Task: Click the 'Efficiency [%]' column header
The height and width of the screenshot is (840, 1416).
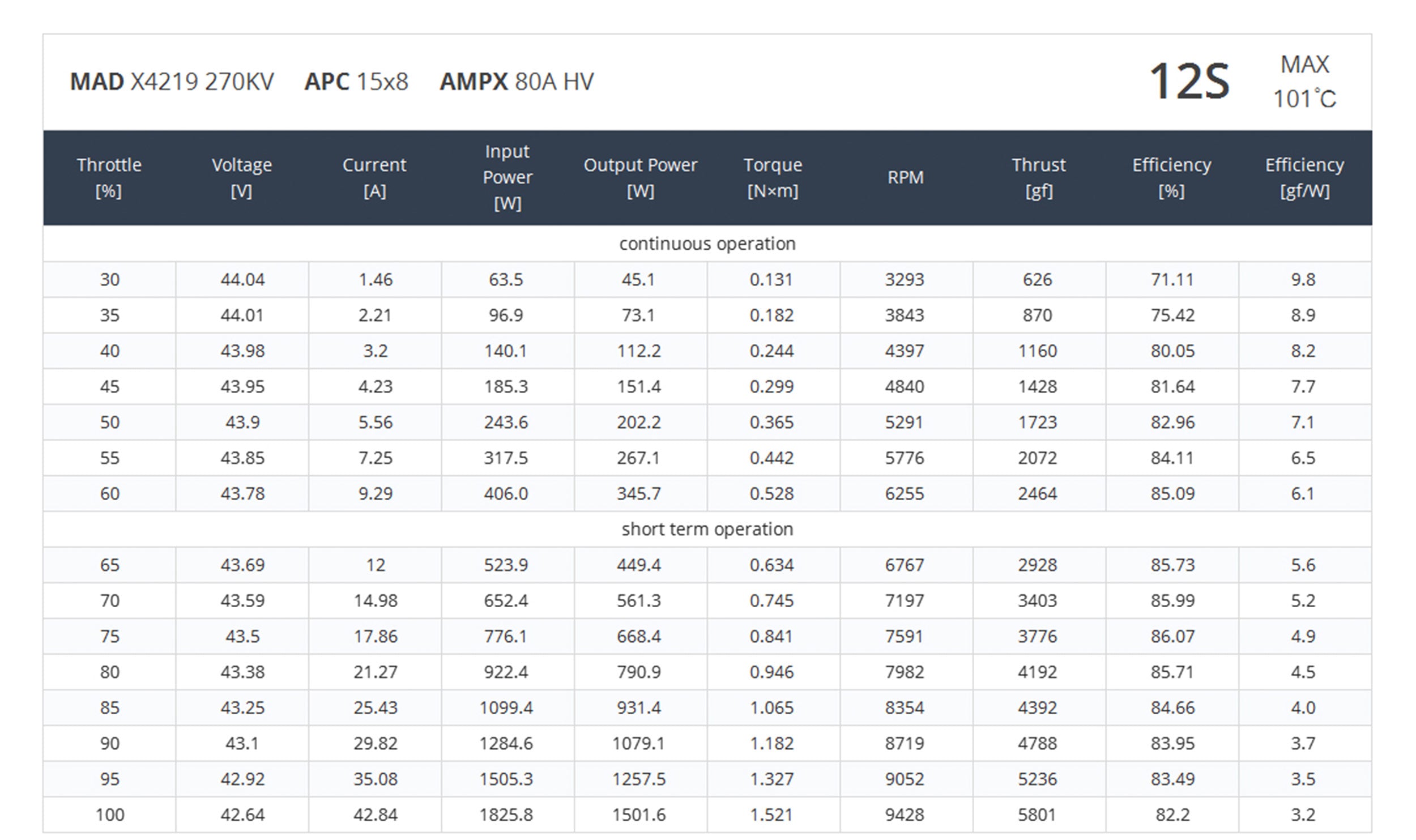Action: [1171, 177]
